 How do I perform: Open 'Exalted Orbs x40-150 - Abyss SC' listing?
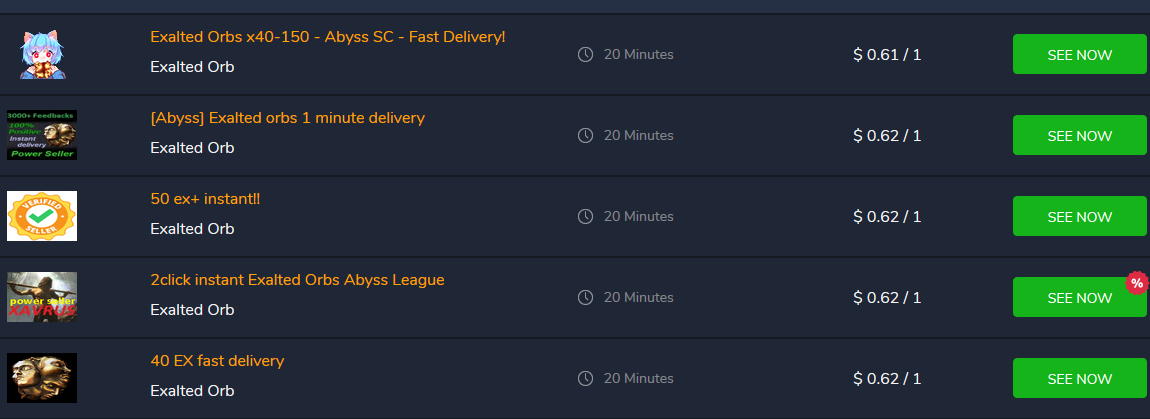327,37
